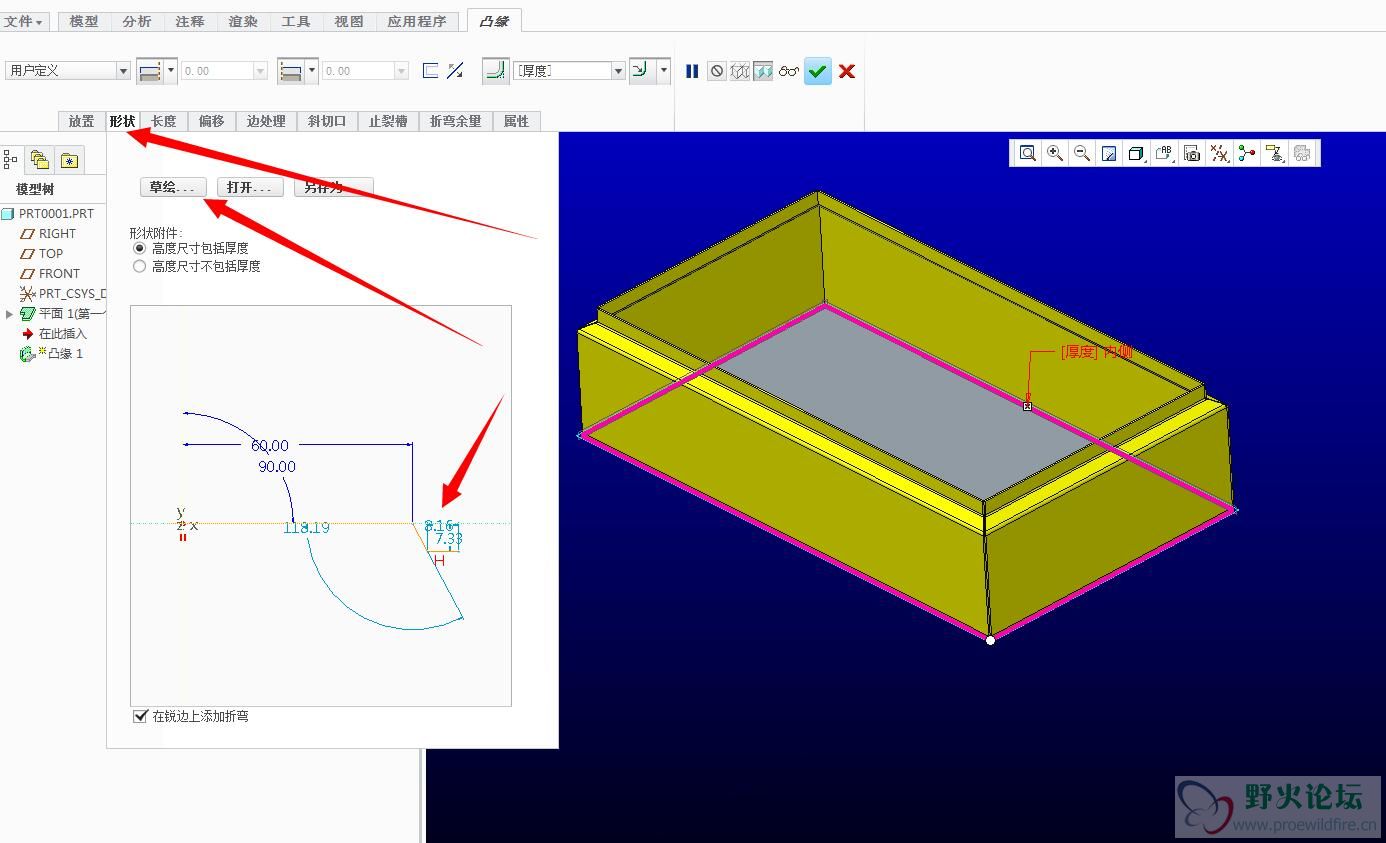1386x843 pixels.
Task: Select the RIGHT datum plane
Action: pos(57,234)
